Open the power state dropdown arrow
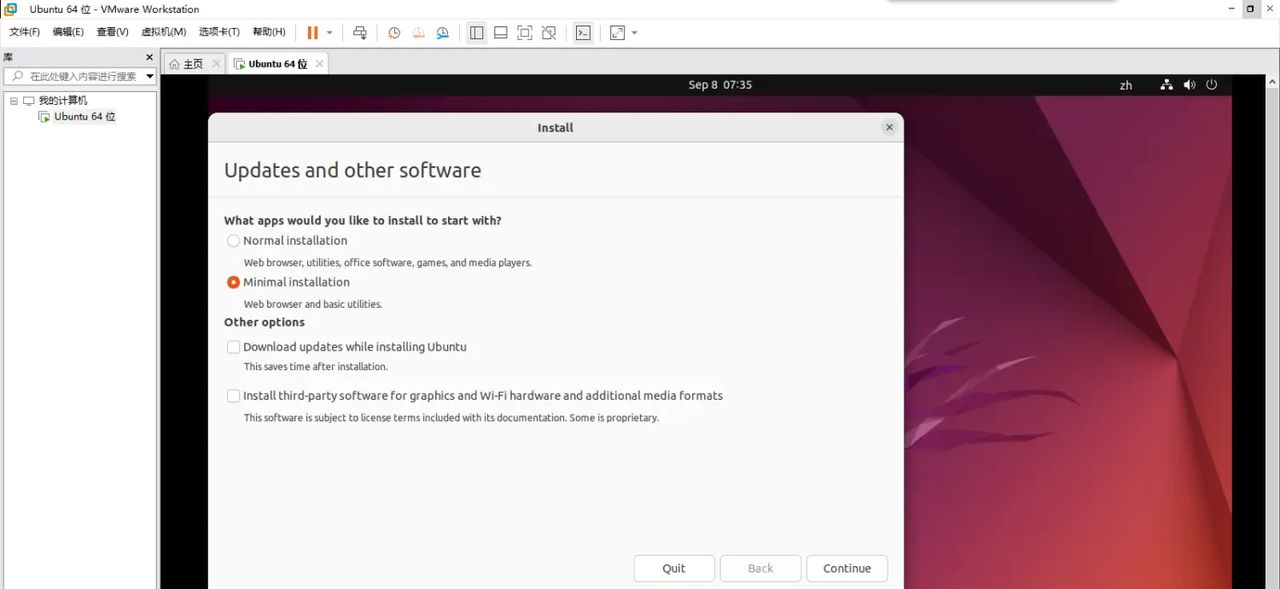1280x589 pixels. 330,32
